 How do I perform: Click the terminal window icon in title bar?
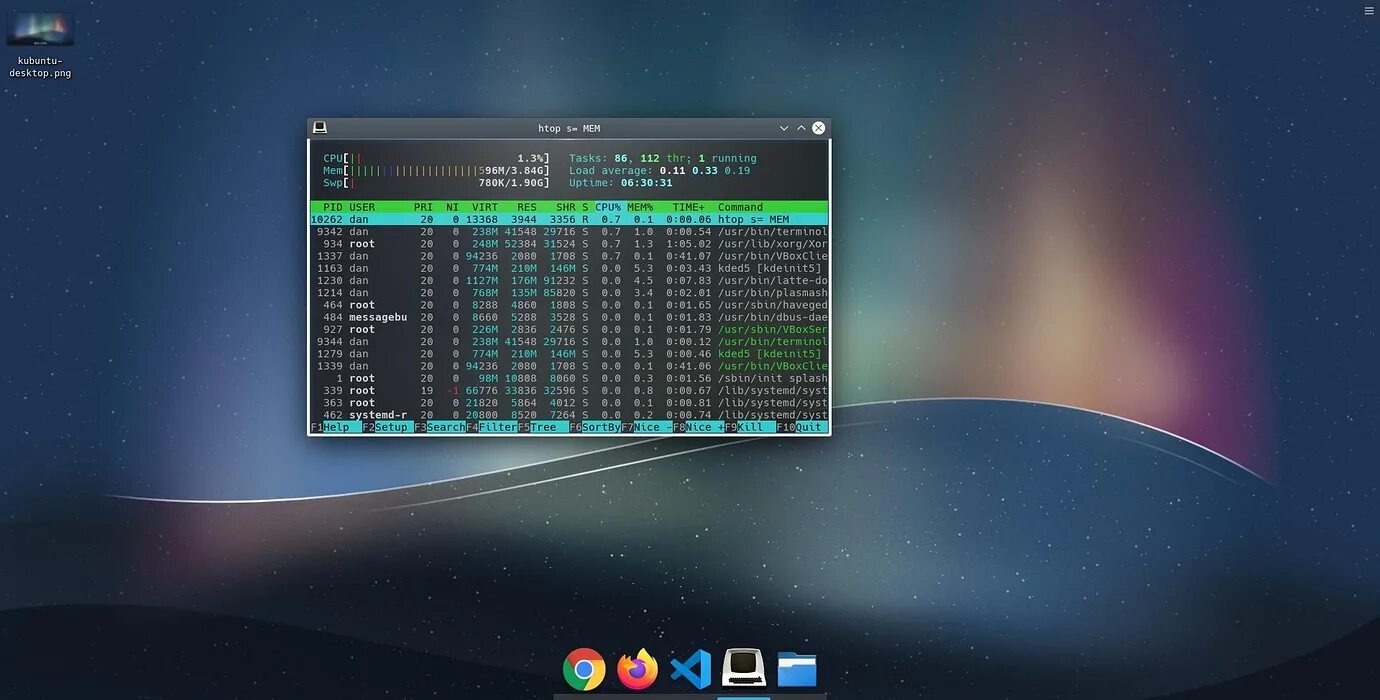[320, 128]
